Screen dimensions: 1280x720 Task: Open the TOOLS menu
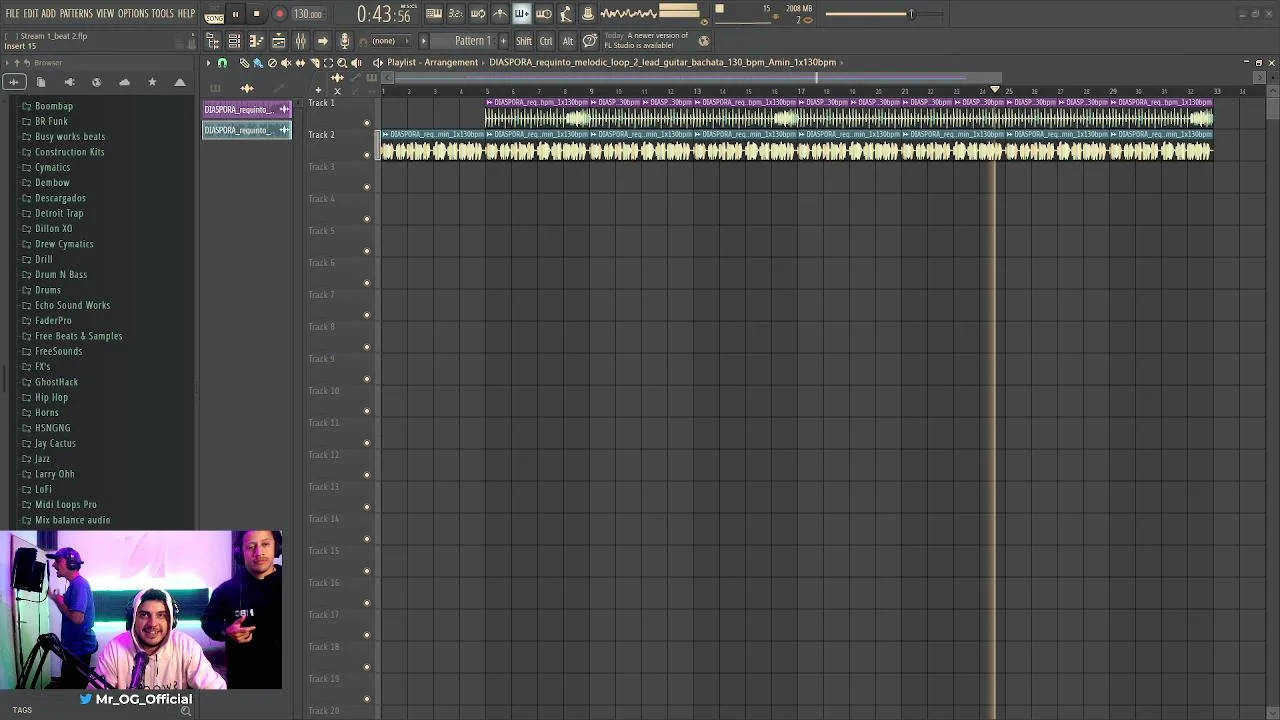tap(163, 14)
